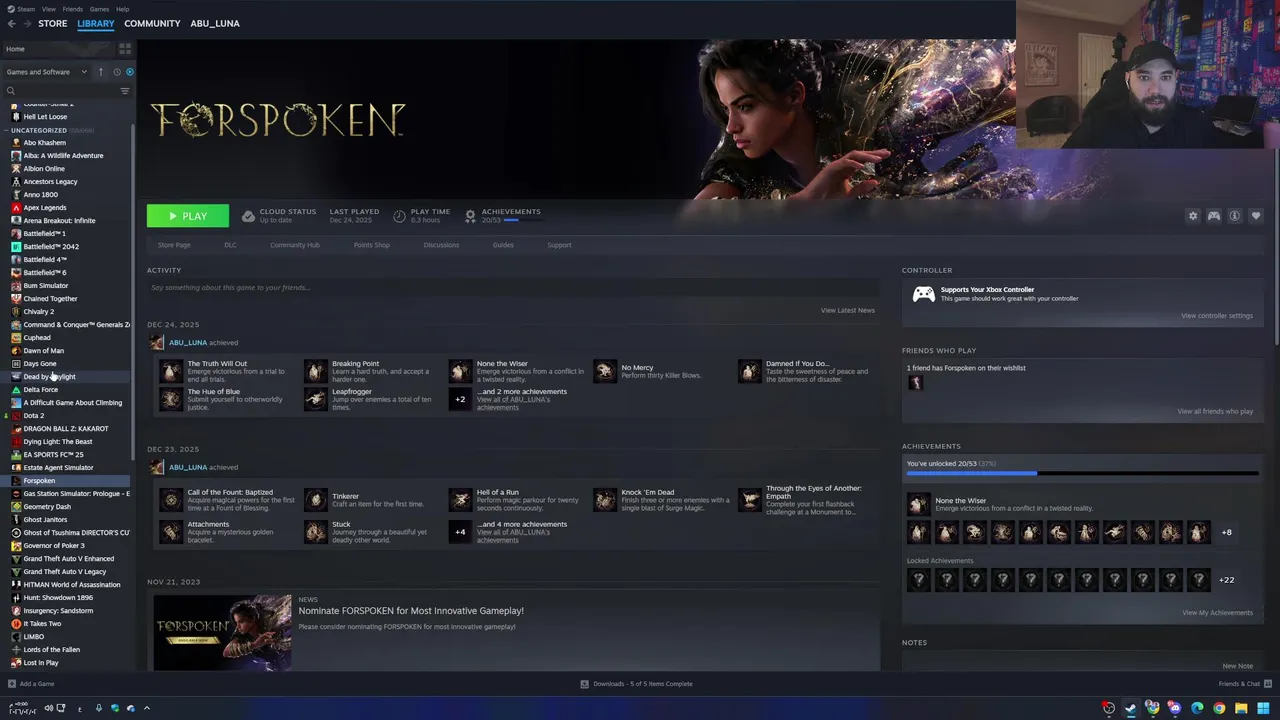
Task: Click View all friends who play
Action: (x=1215, y=411)
